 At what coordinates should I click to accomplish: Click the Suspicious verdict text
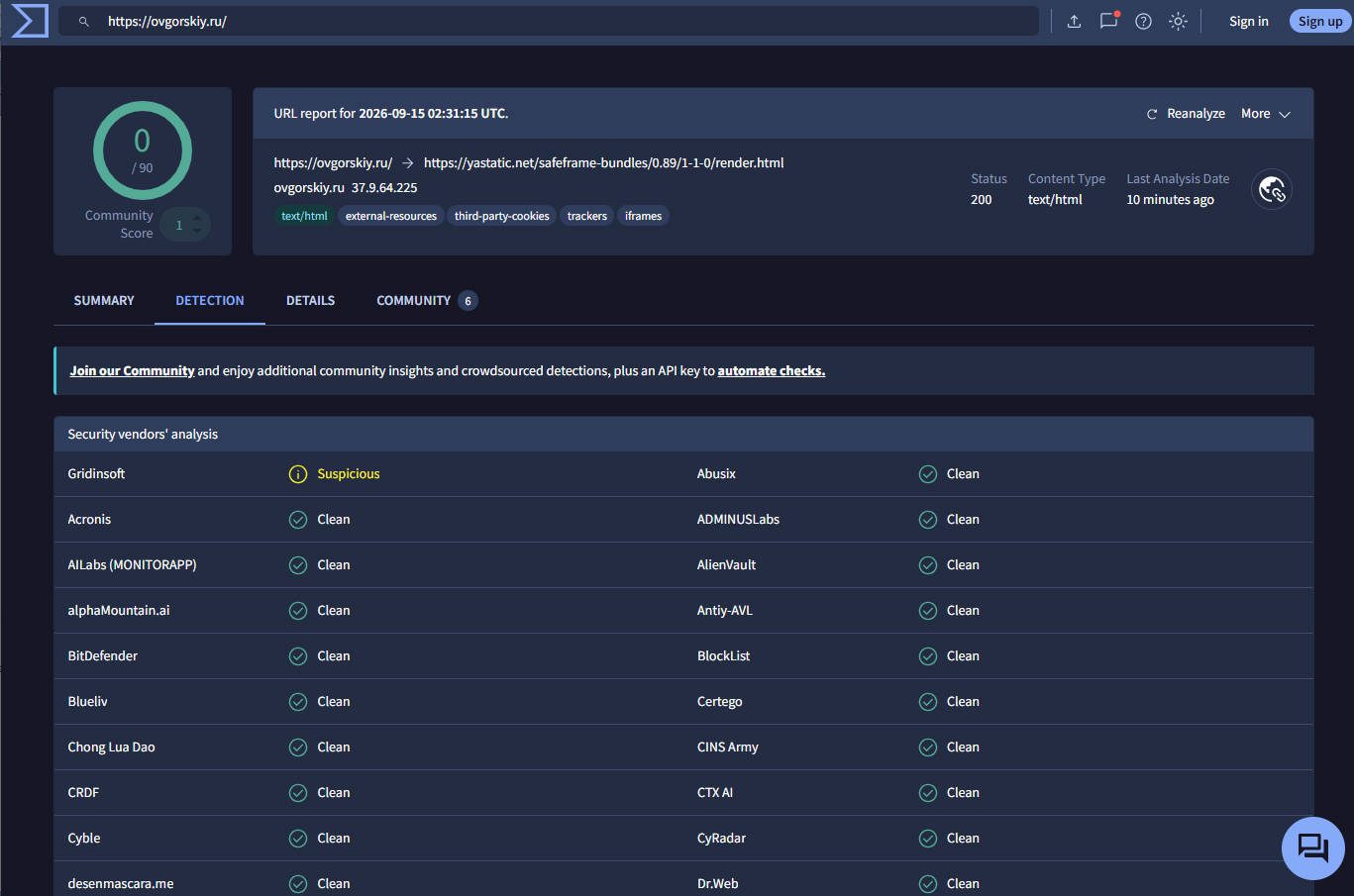click(349, 474)
